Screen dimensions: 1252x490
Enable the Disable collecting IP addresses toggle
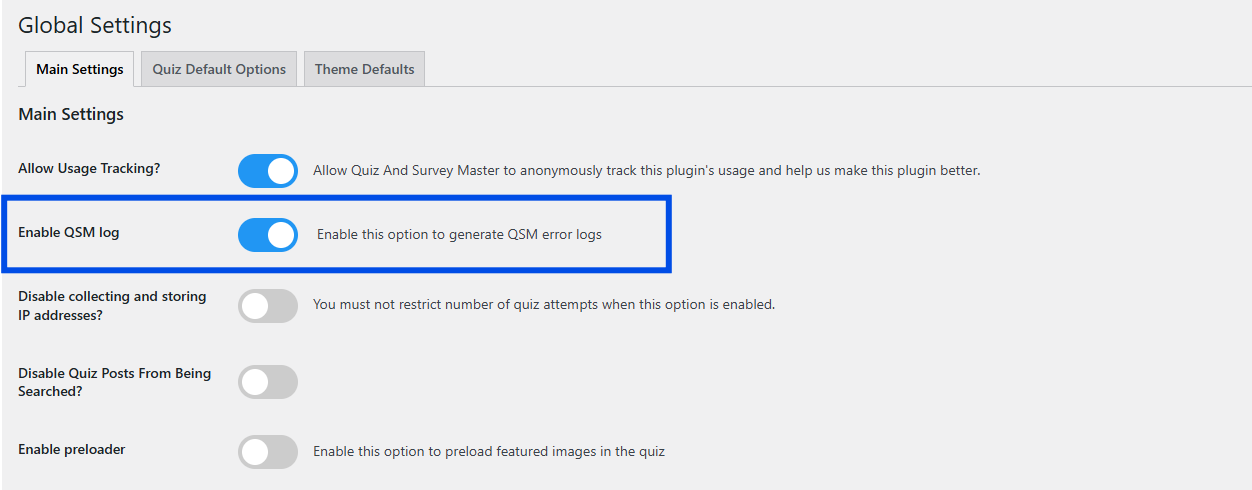tap(268, 306)
